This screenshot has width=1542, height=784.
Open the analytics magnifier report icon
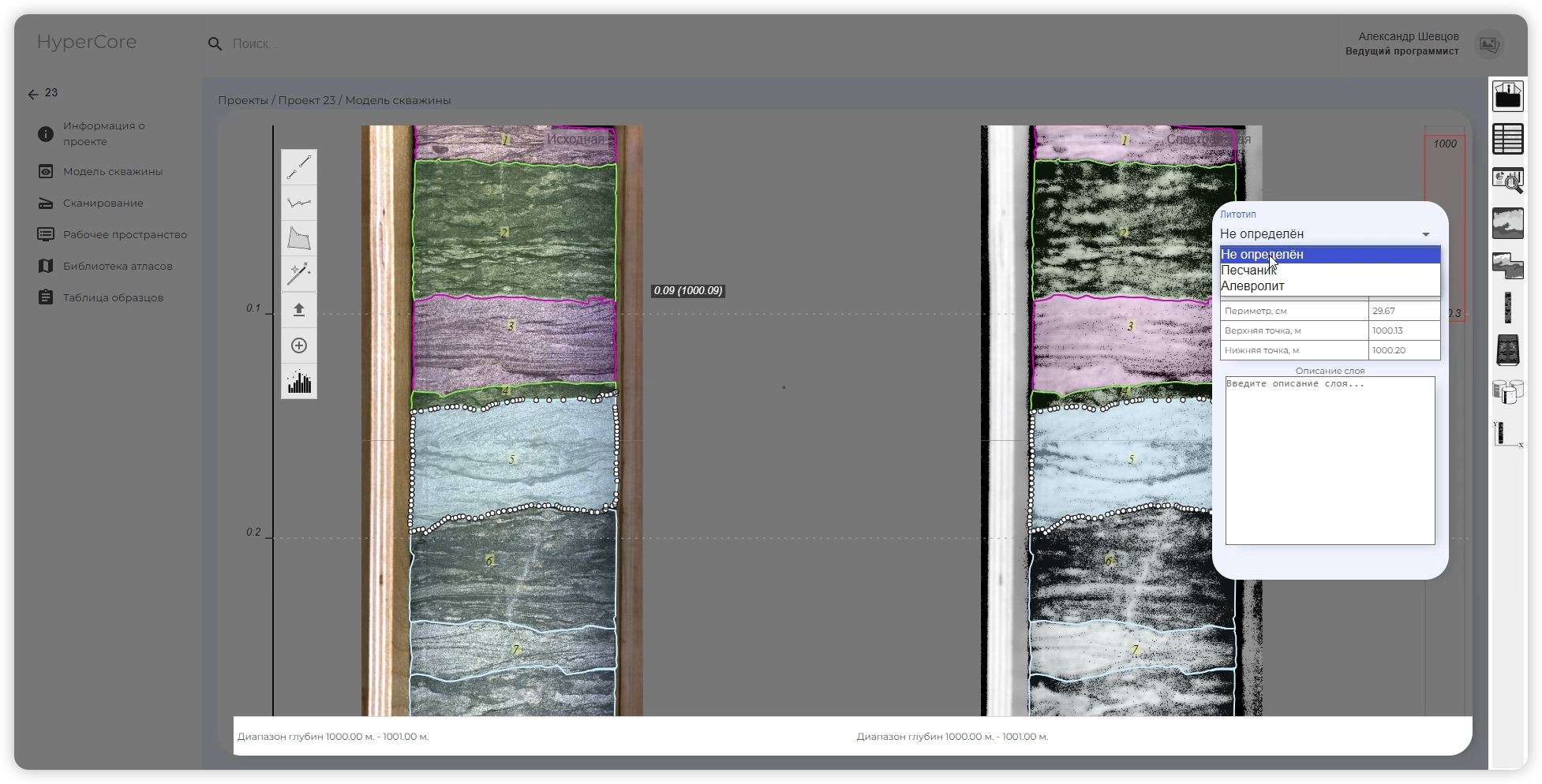tap(1507, 181)
